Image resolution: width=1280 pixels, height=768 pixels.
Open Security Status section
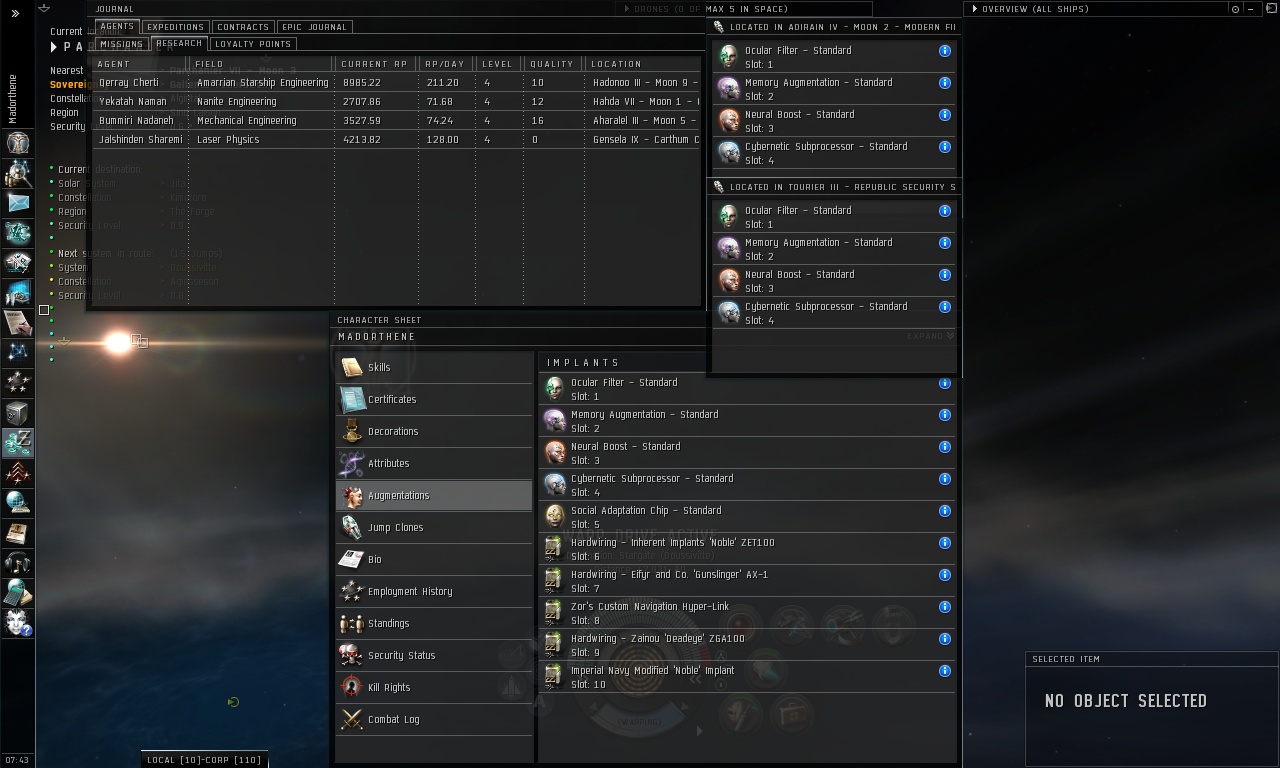click(434, 655)
